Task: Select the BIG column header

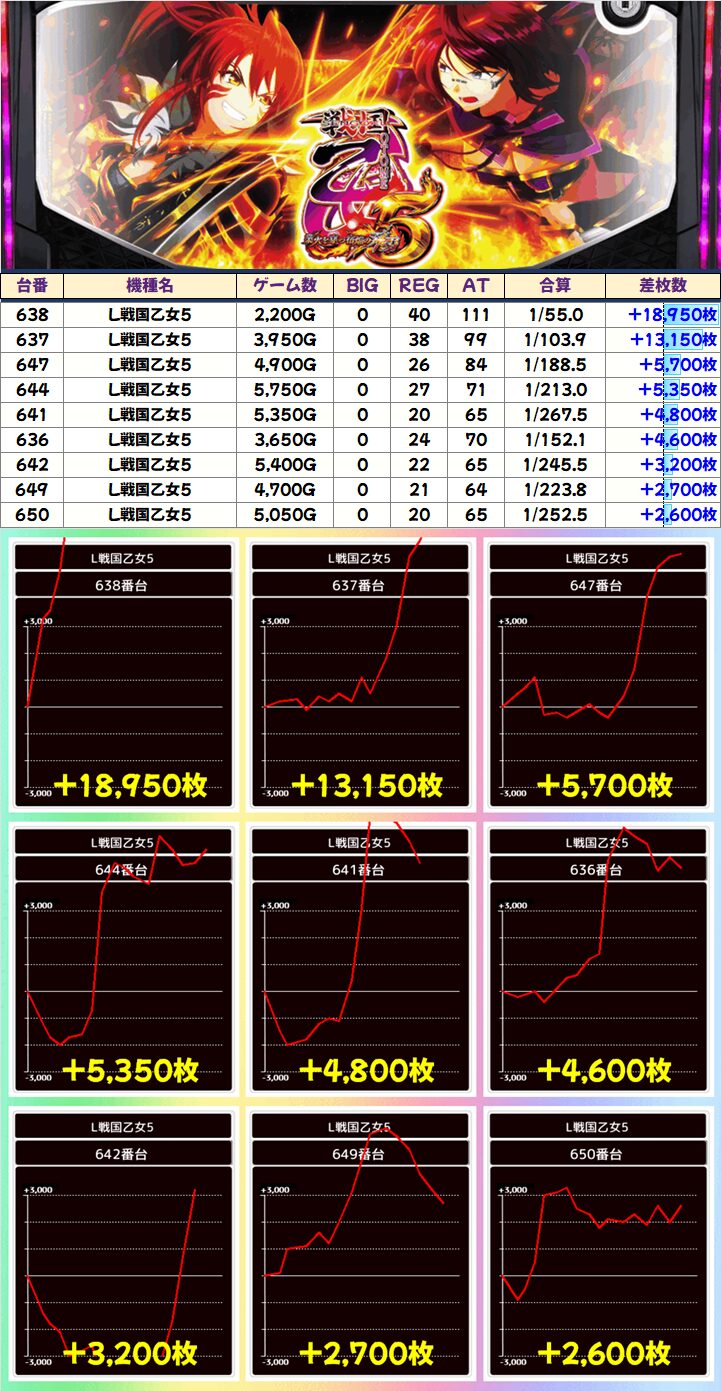Action: point(362,285)
